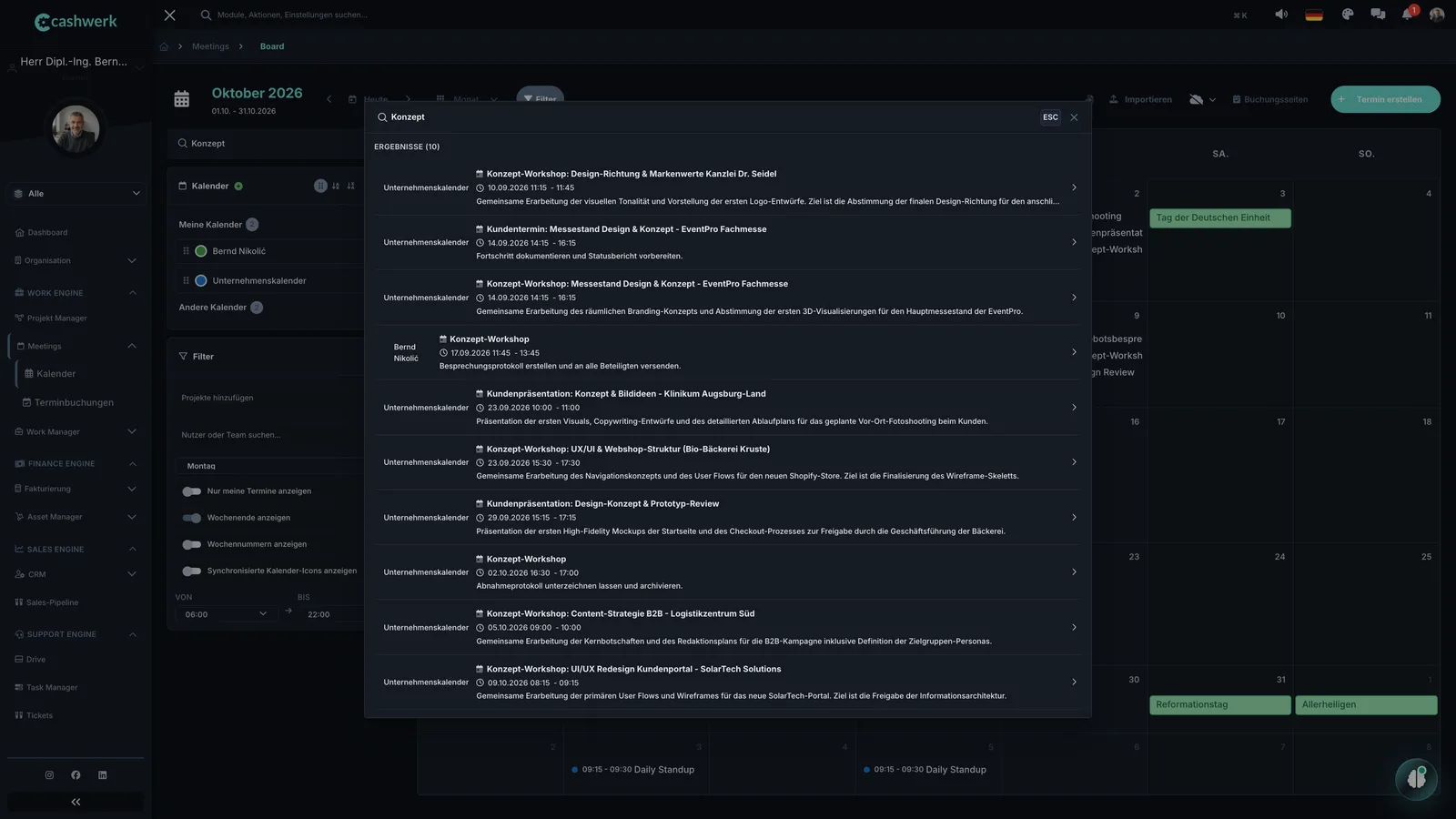This screenshot has width=1456, height=819.
Task: Click the calendar icon next to Oktober 2026
Action: coord(182,99)
